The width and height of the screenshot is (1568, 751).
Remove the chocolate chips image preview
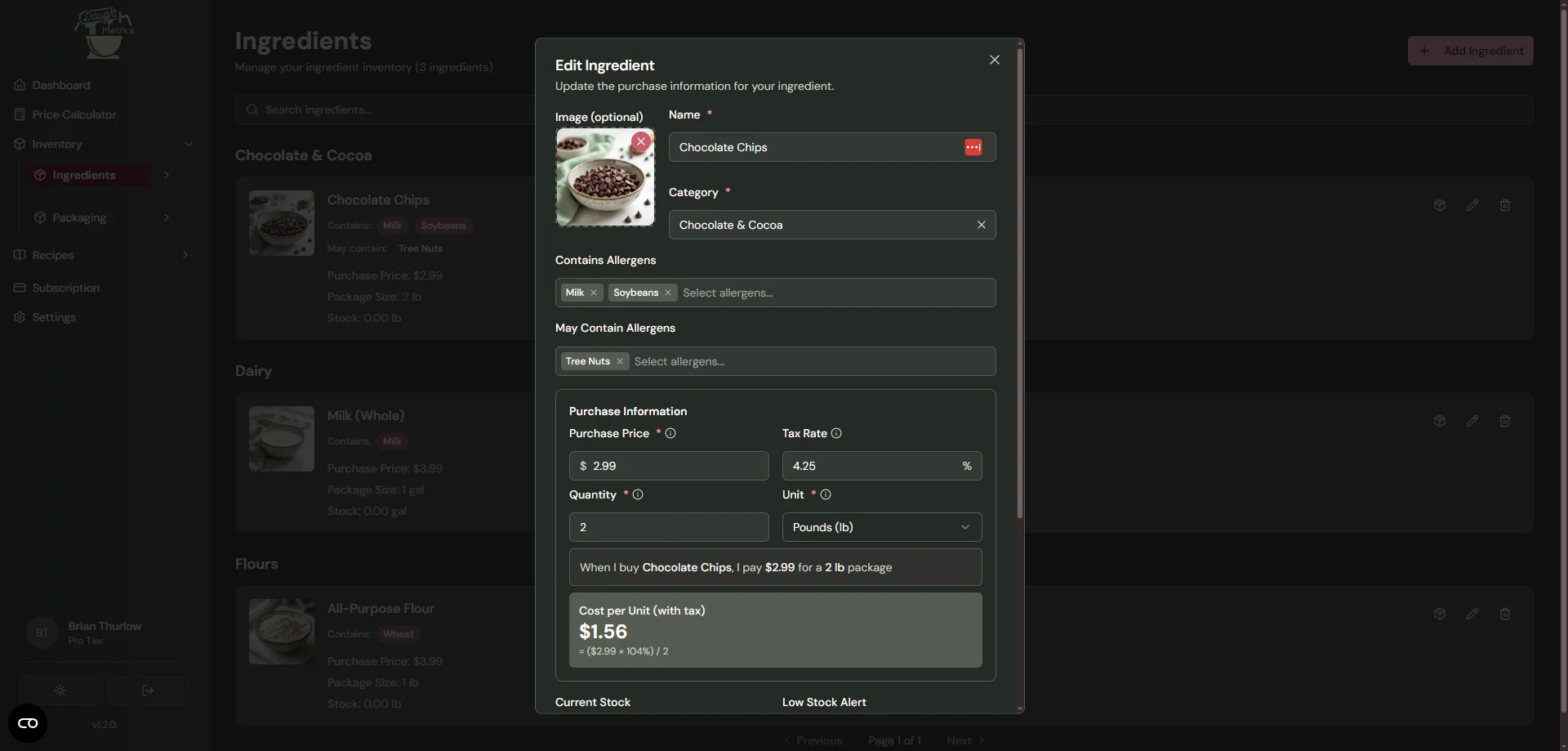click(x=641, y=141)
